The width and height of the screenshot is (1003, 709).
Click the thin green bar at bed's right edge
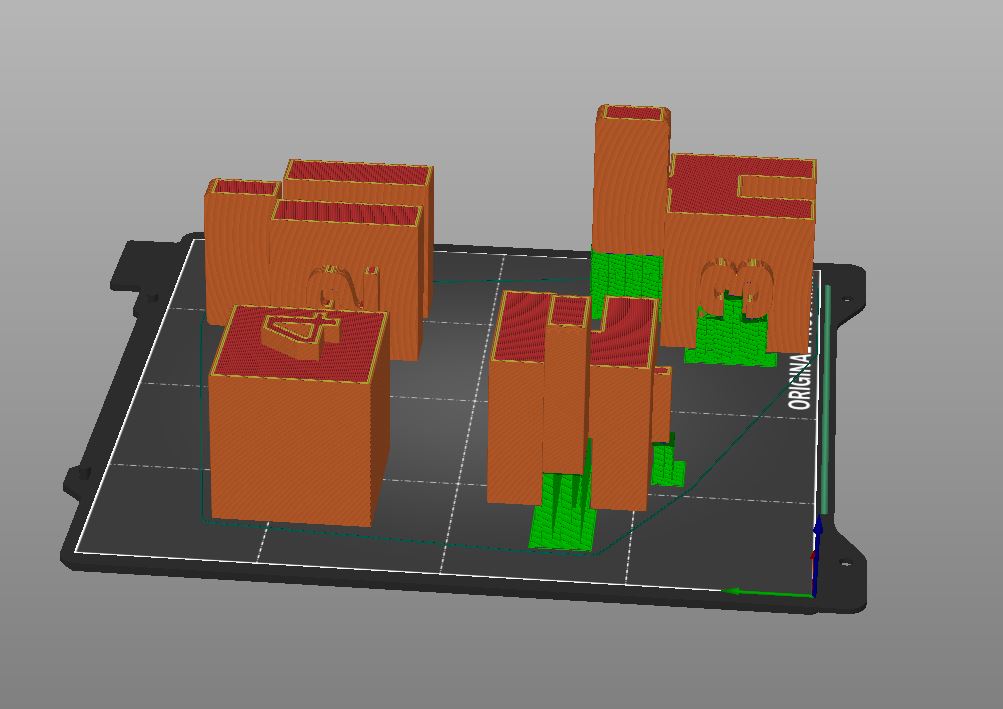(x=826, y=400)
